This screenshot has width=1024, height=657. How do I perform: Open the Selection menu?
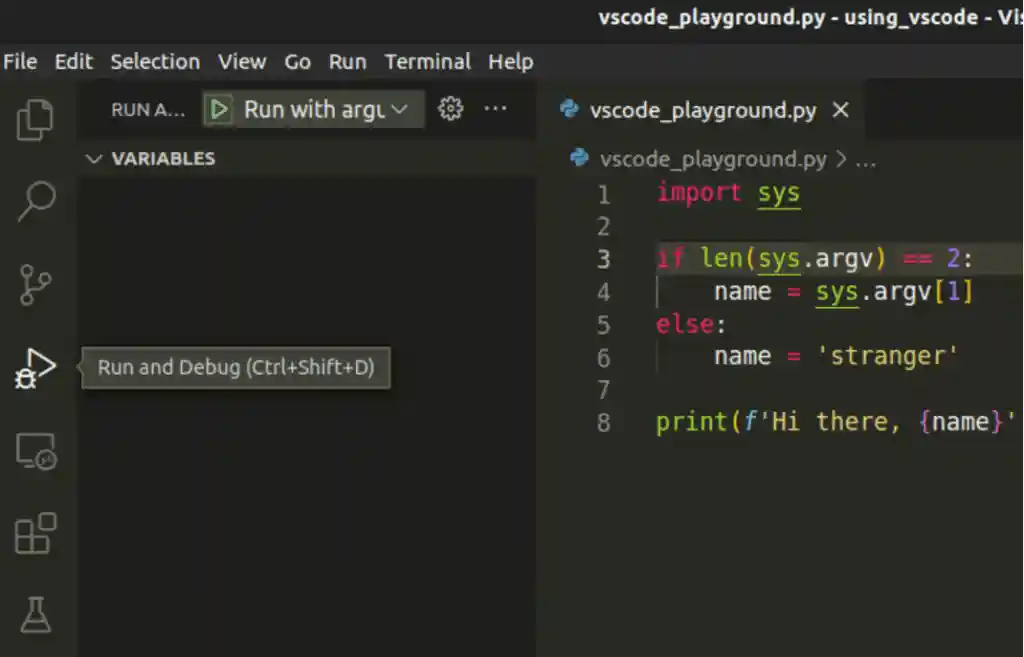click(x=155, y=61)
